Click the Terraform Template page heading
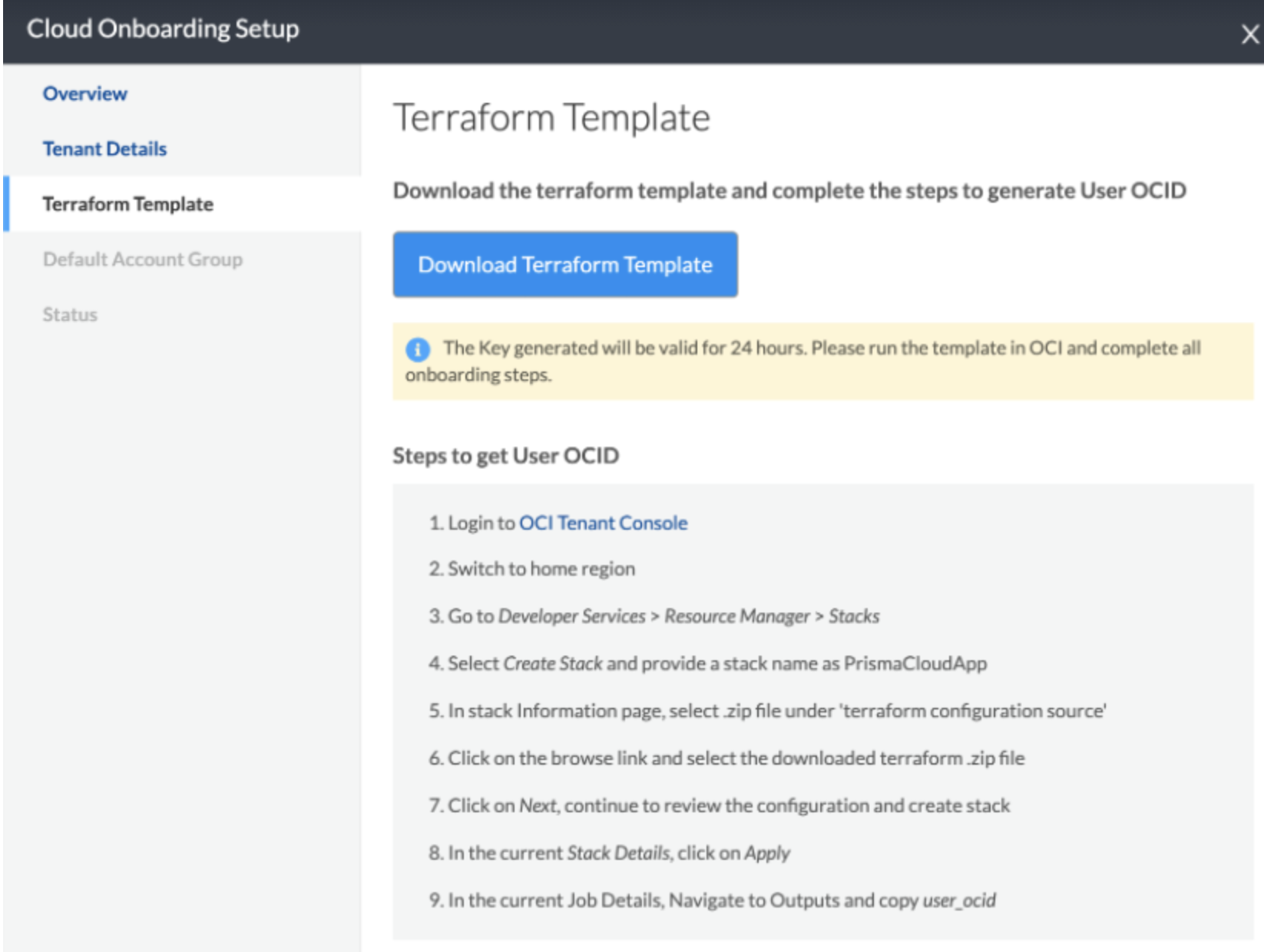Screen dimensions: 1264x952 (551, 118)
